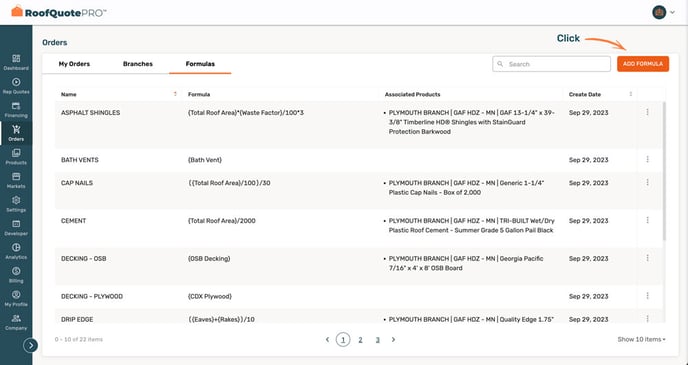
Task: Go to page 1
Action: click(x=343, y=340)
